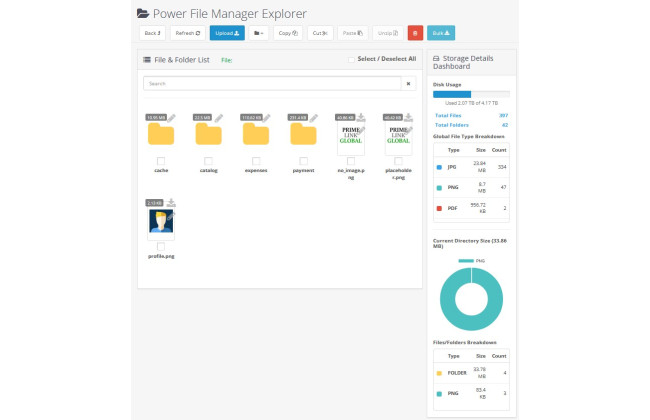650x420 pixels.
Task: Click the Global File Type Breakdown heading
Action: [x=468, y=136]
